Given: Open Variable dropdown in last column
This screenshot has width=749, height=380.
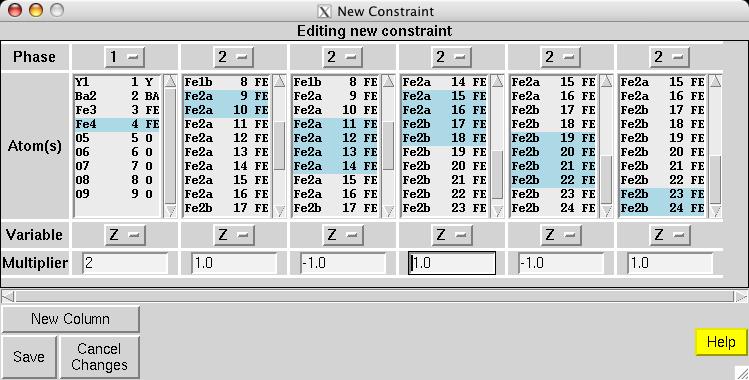Looking at the screenshot, I should [669, 235].
